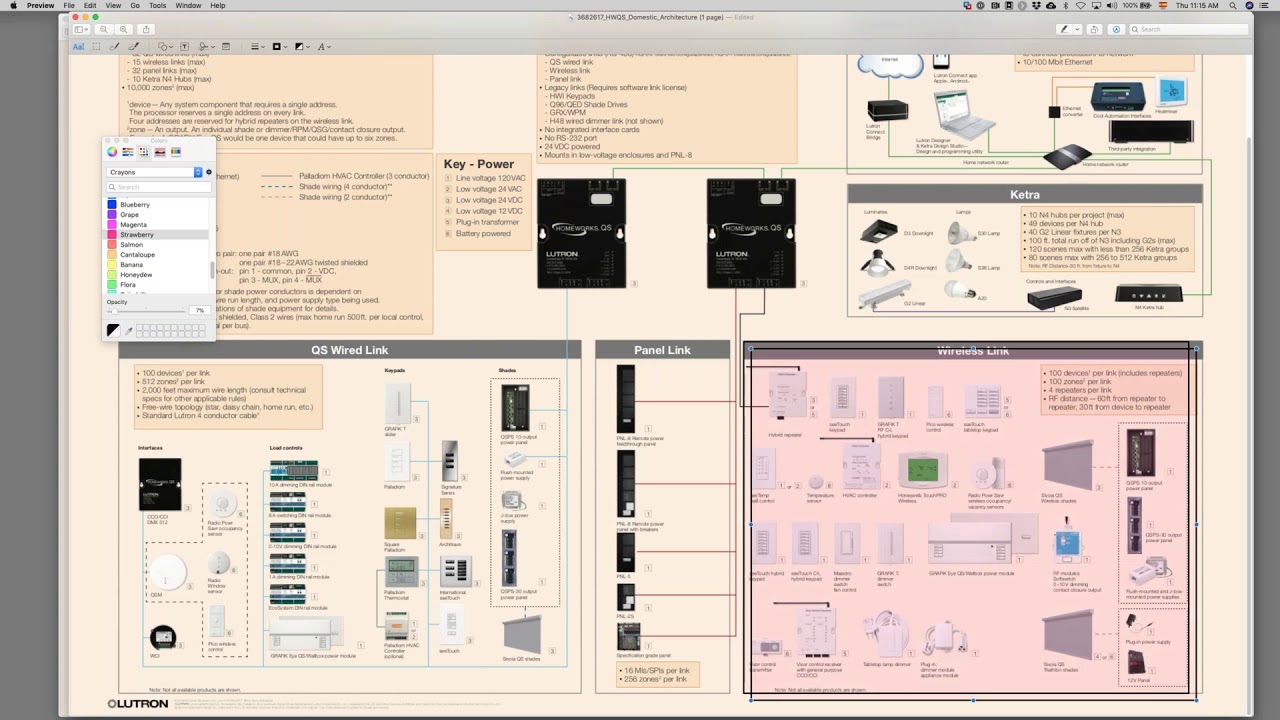The image size is (1280, 720).
Task: Click the palette gear options button
Action: point(209,172)
